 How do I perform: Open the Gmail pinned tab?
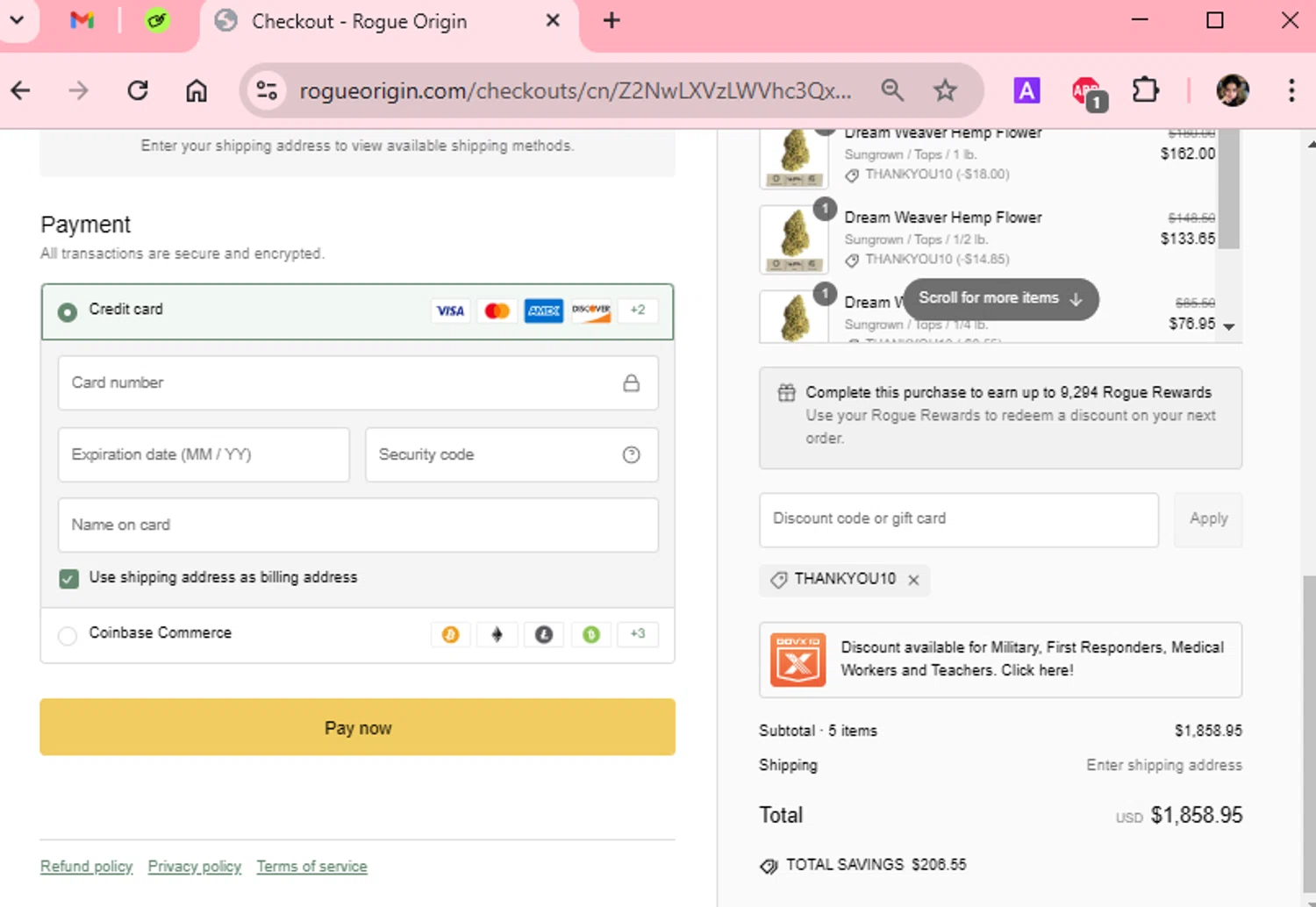pyautogui.click(x=82, y=20)
